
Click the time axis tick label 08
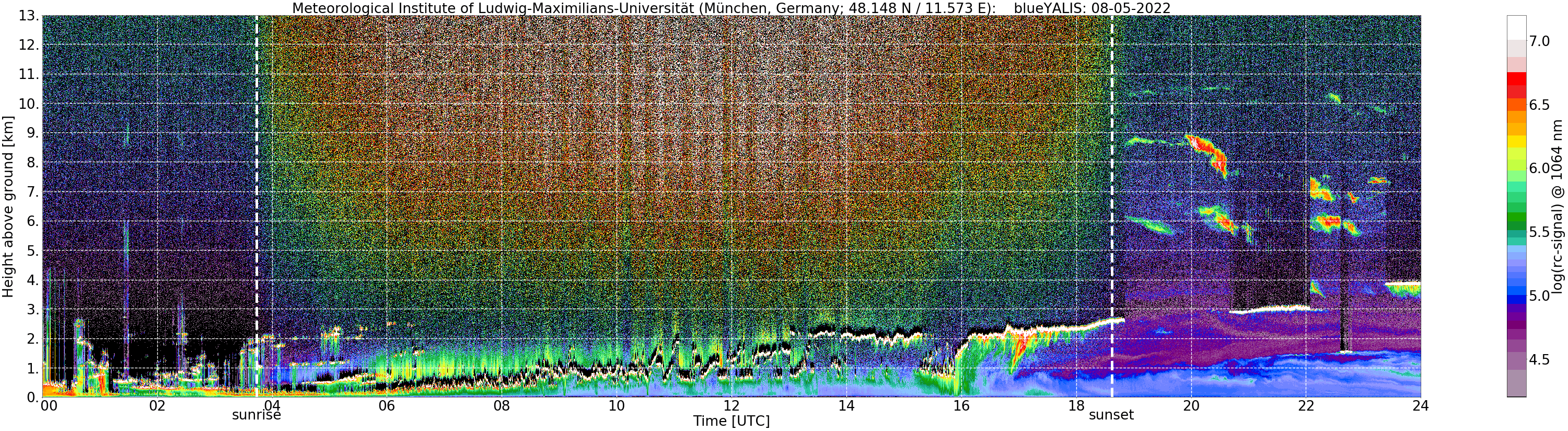(x=502, y=405)
